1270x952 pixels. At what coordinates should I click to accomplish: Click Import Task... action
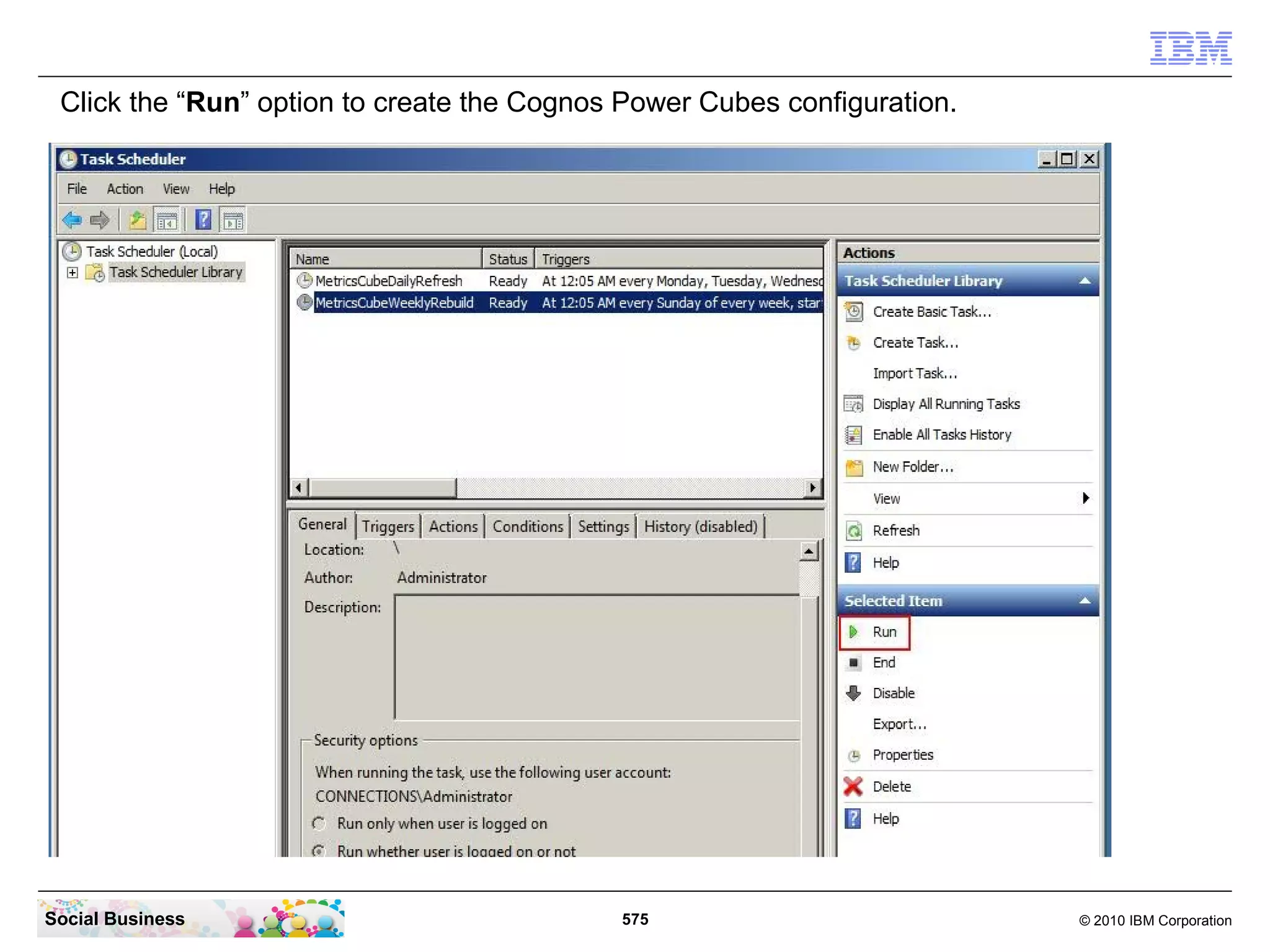915,373
